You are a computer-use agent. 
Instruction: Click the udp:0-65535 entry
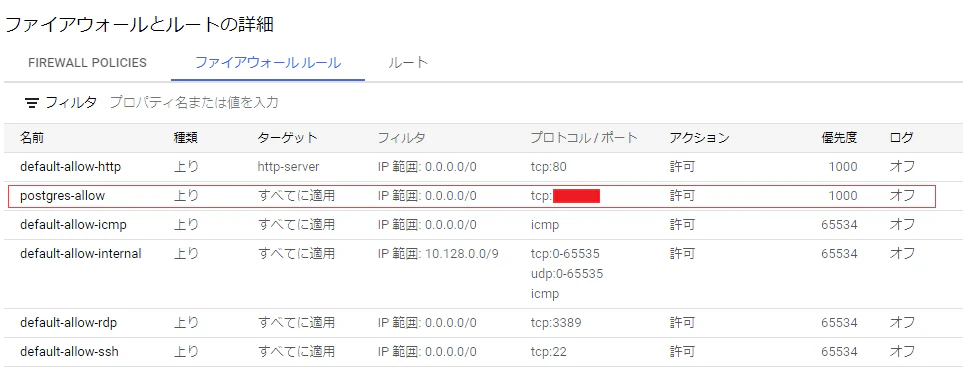click(x=567, y=274)
